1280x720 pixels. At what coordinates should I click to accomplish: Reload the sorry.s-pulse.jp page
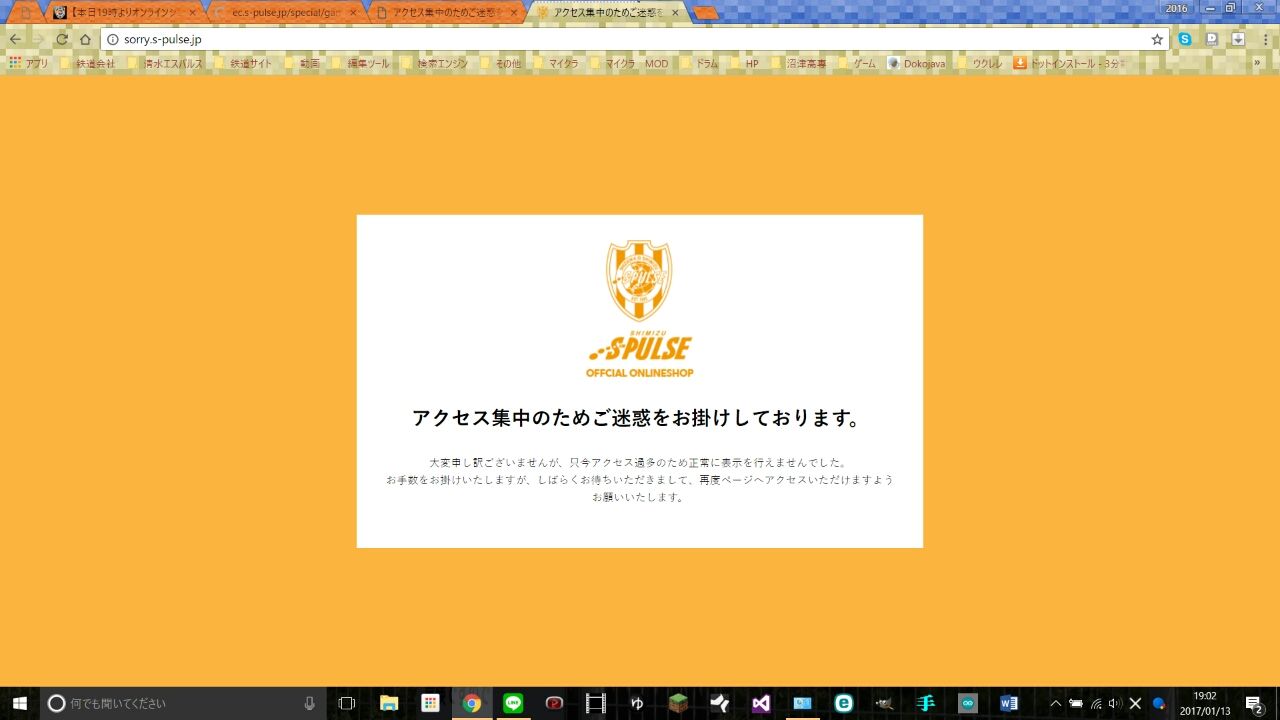point(62,39)
